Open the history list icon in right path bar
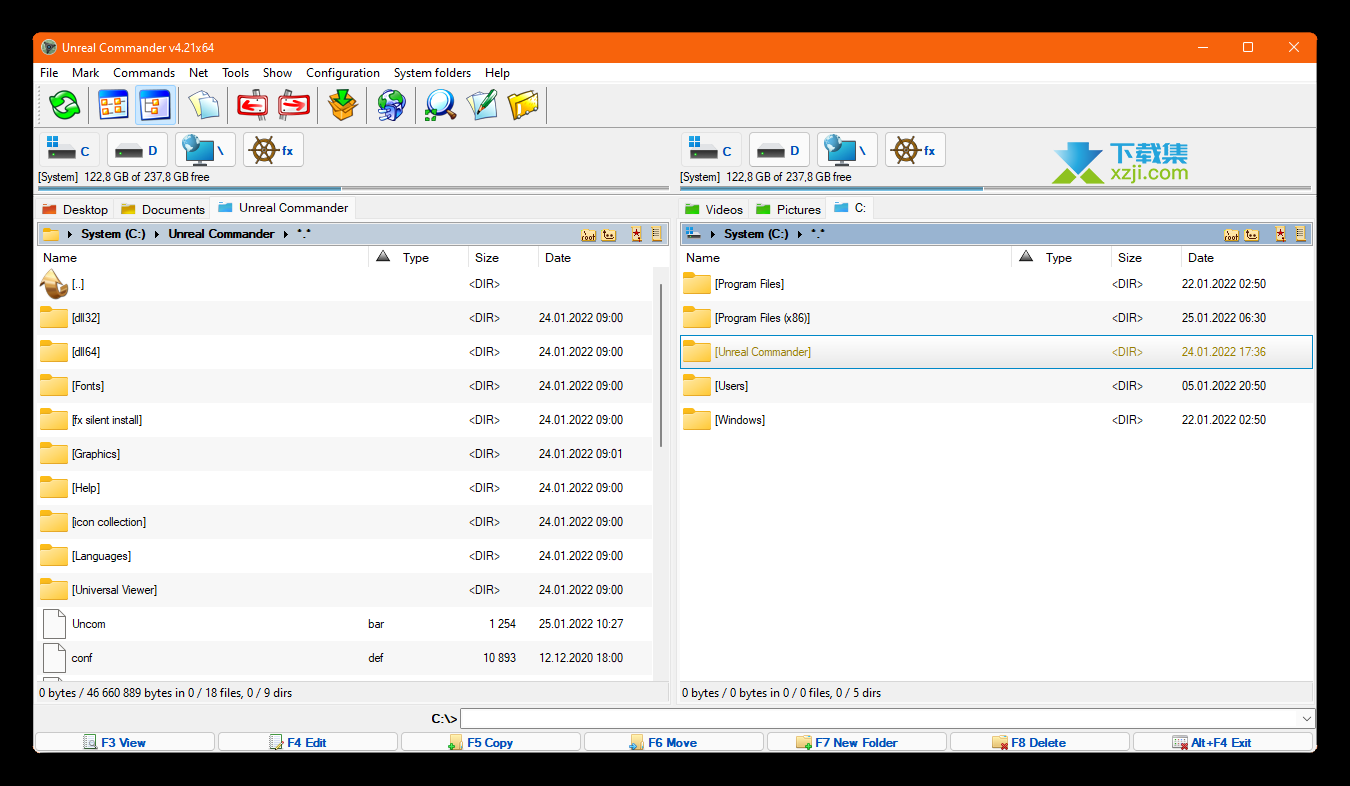This screenshot has height=786, width=1350. click(x=1300, y=234)
